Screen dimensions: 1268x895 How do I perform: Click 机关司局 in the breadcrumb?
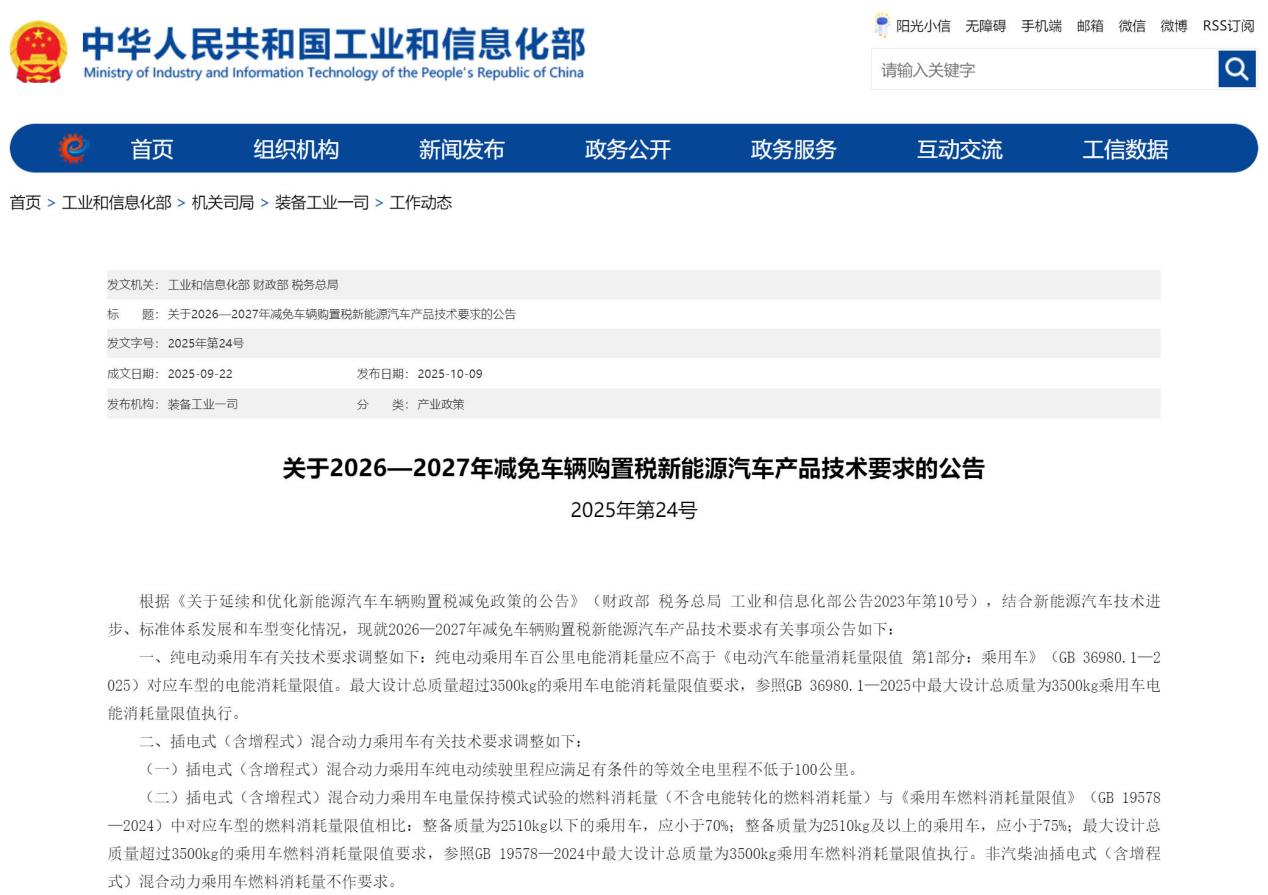(x=222, y=203)
